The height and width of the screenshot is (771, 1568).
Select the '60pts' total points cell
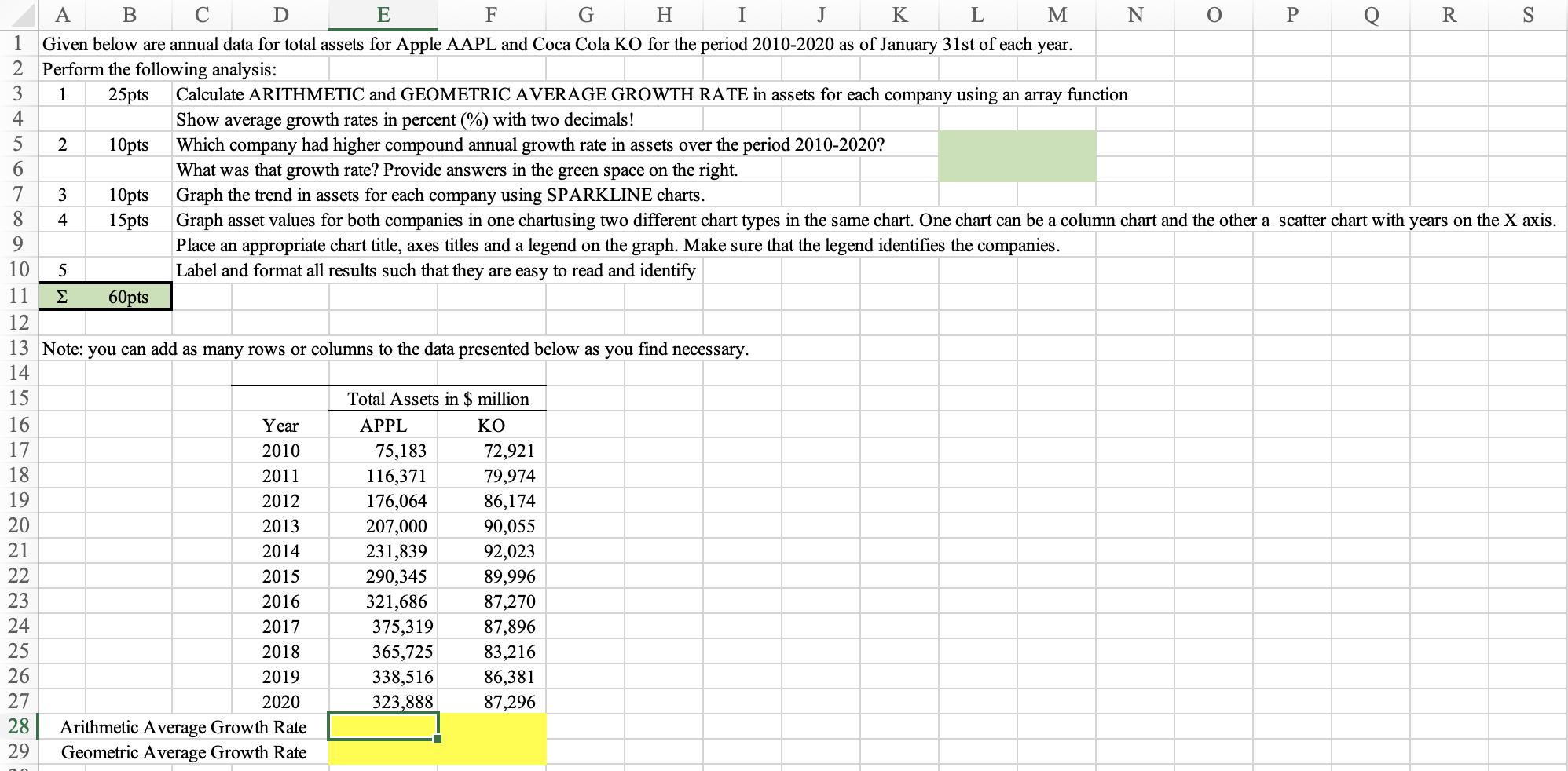(129, 297)
